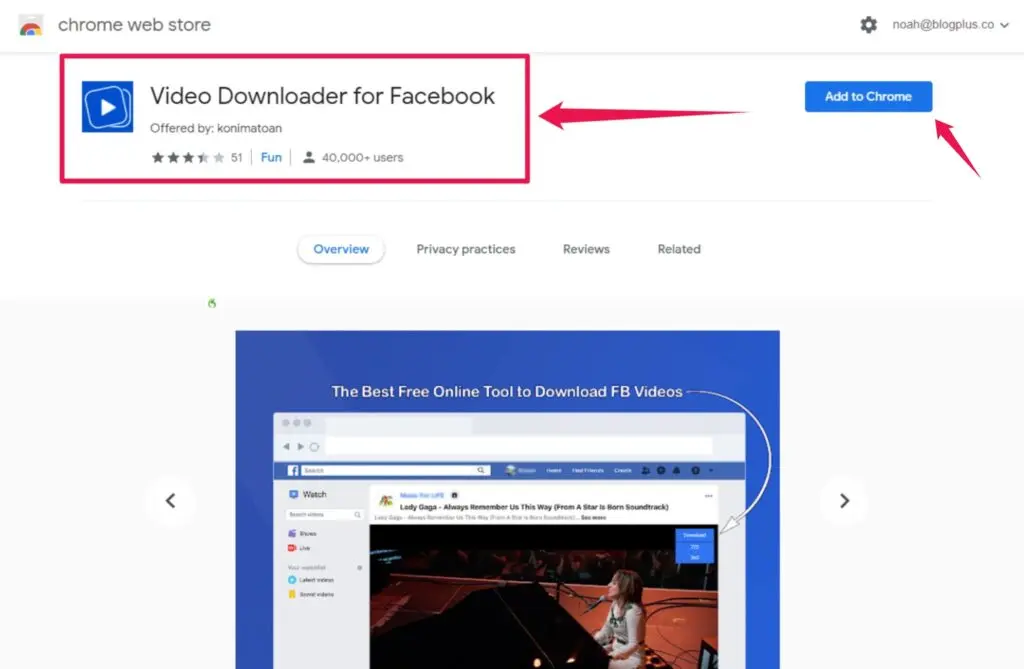The width and height of the screenshot is (1024, 669).
Task: Click the Download button in the preview screenshot
Action: click(x=694, y=535)
